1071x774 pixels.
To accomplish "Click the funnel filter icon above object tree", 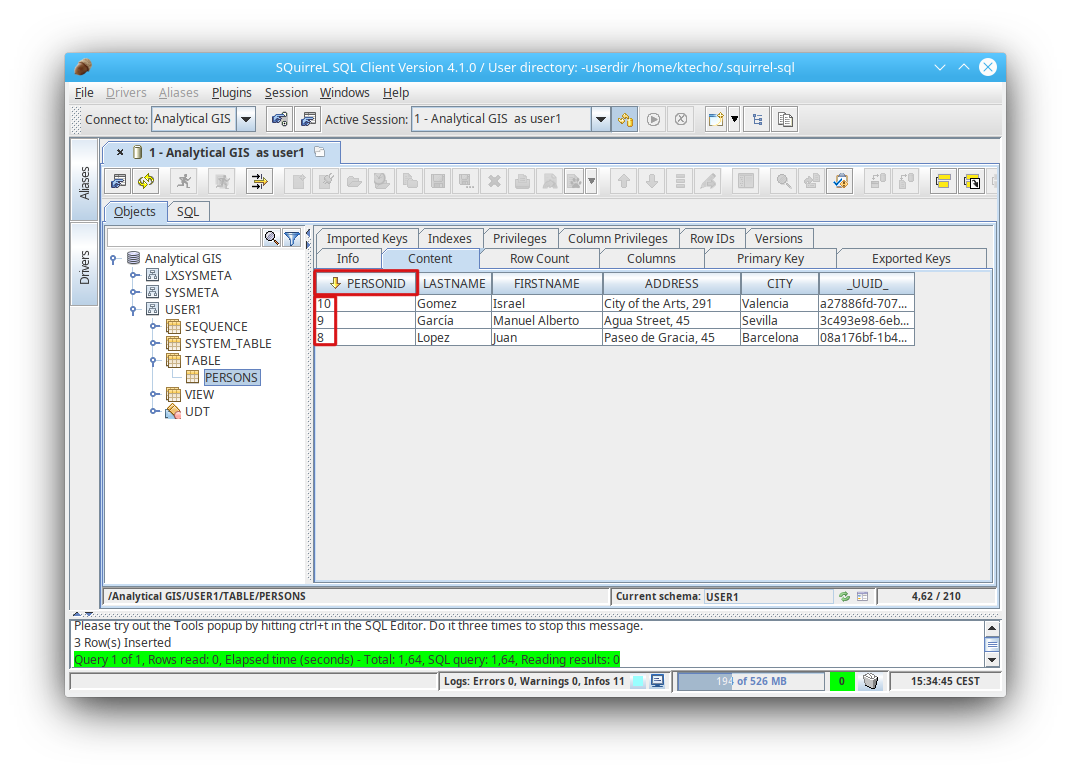I will (292, 238).
